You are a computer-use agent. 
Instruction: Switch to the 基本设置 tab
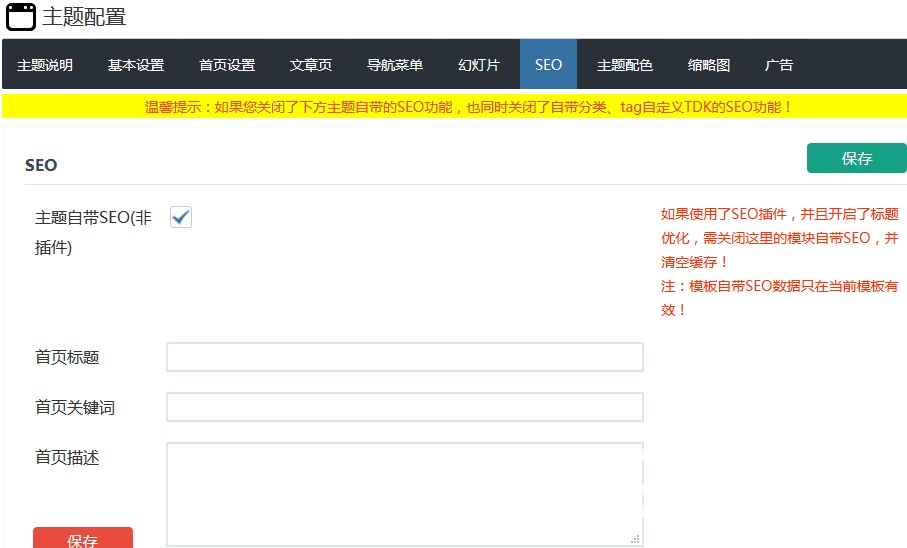[136, 65]
